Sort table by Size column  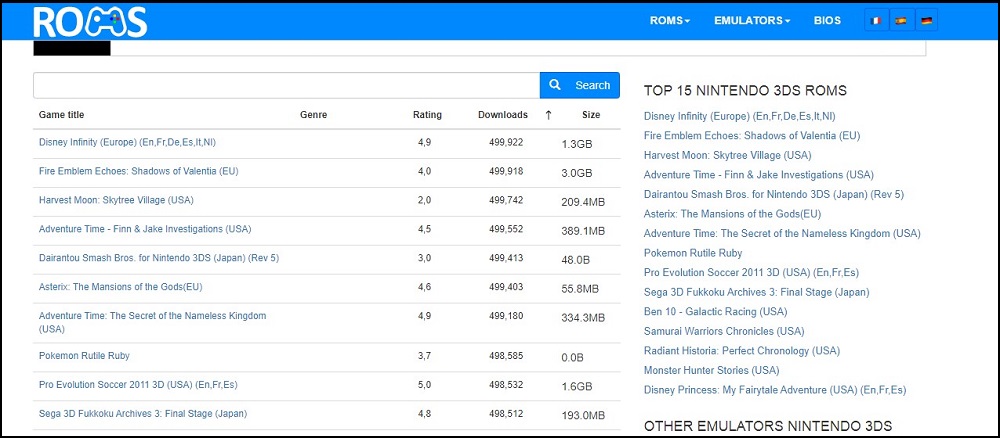(x=591, y=115)
